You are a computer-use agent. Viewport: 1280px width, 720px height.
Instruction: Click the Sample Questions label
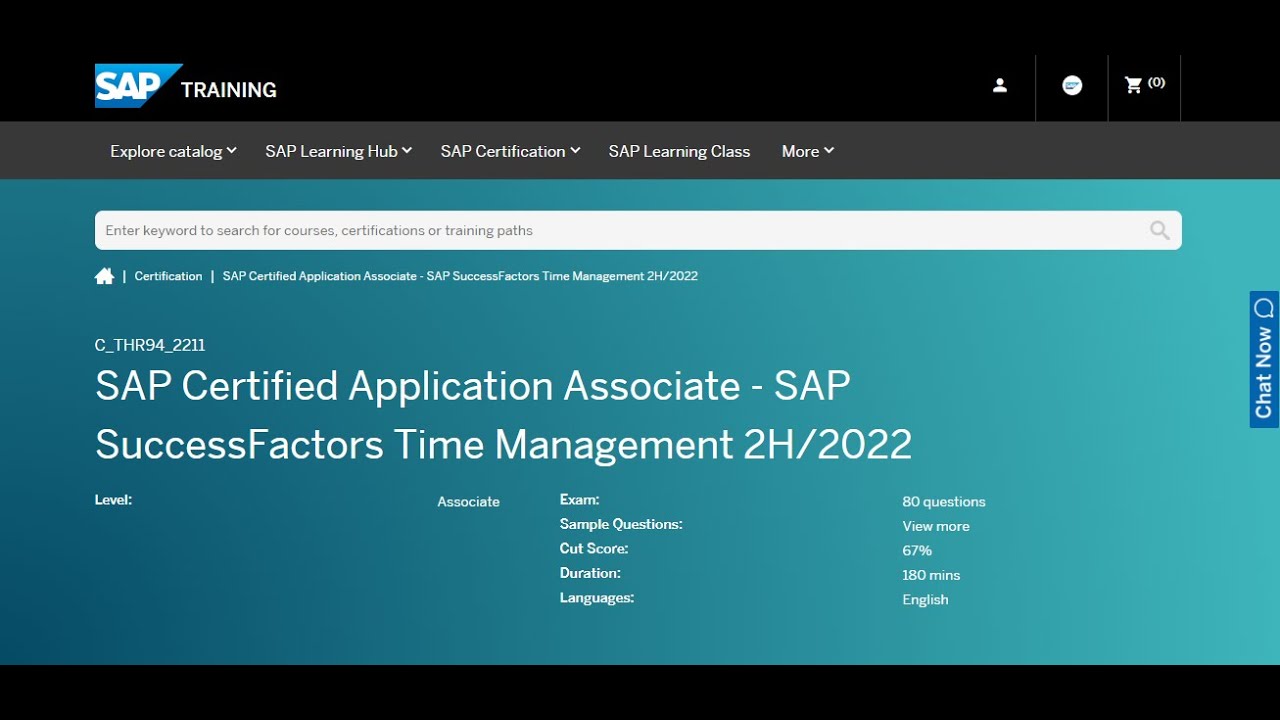[621, 524]
